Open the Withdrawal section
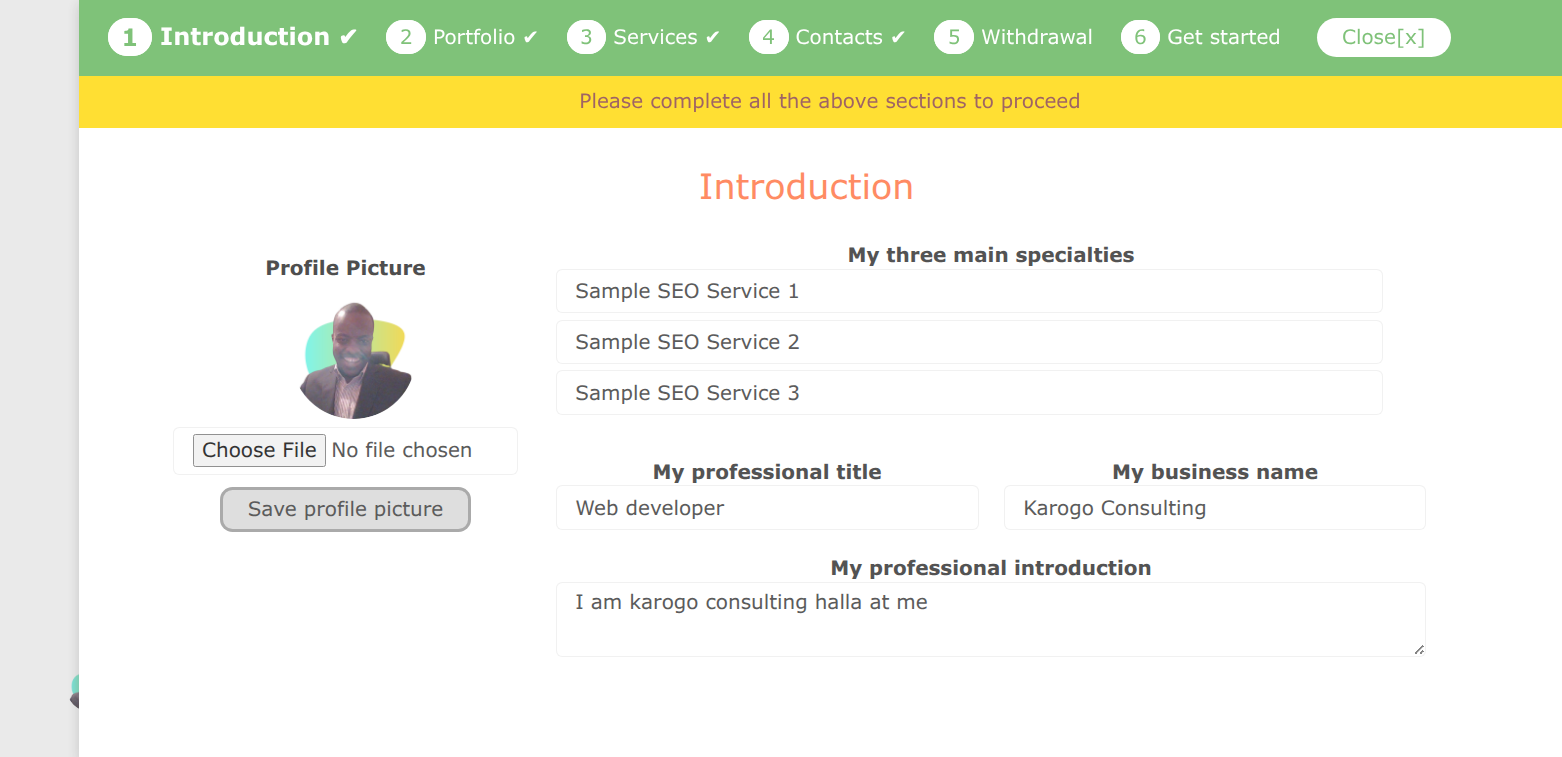The height and width of the screenshot is (757, 1562). click(1038, 37)
